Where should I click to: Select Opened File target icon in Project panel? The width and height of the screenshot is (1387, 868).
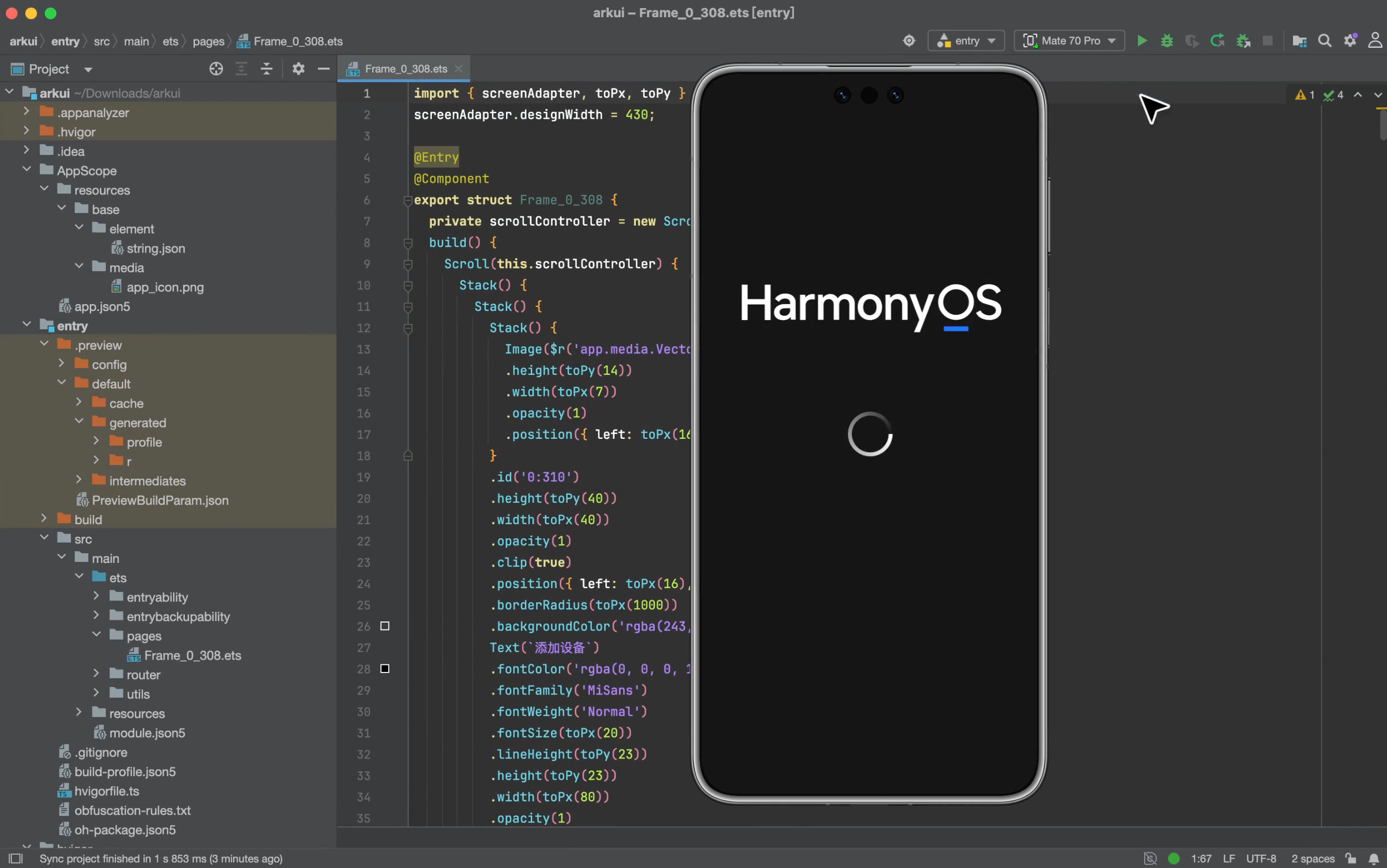point(216,69)
